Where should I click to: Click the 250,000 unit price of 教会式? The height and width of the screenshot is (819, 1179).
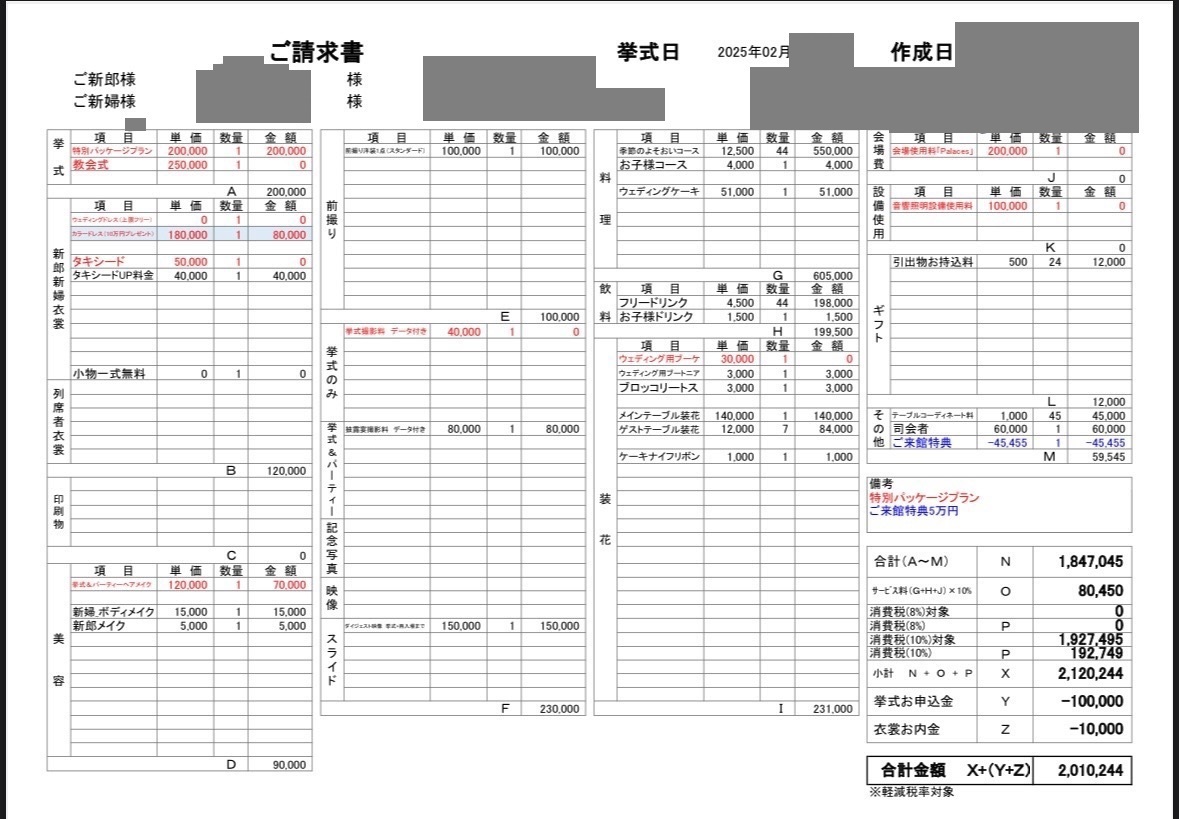point(187,165)
